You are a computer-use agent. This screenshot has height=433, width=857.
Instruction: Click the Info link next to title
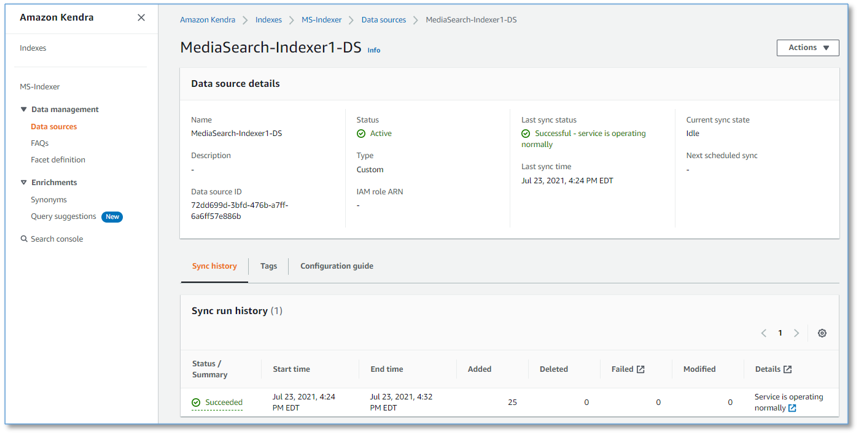pos(374,50)
